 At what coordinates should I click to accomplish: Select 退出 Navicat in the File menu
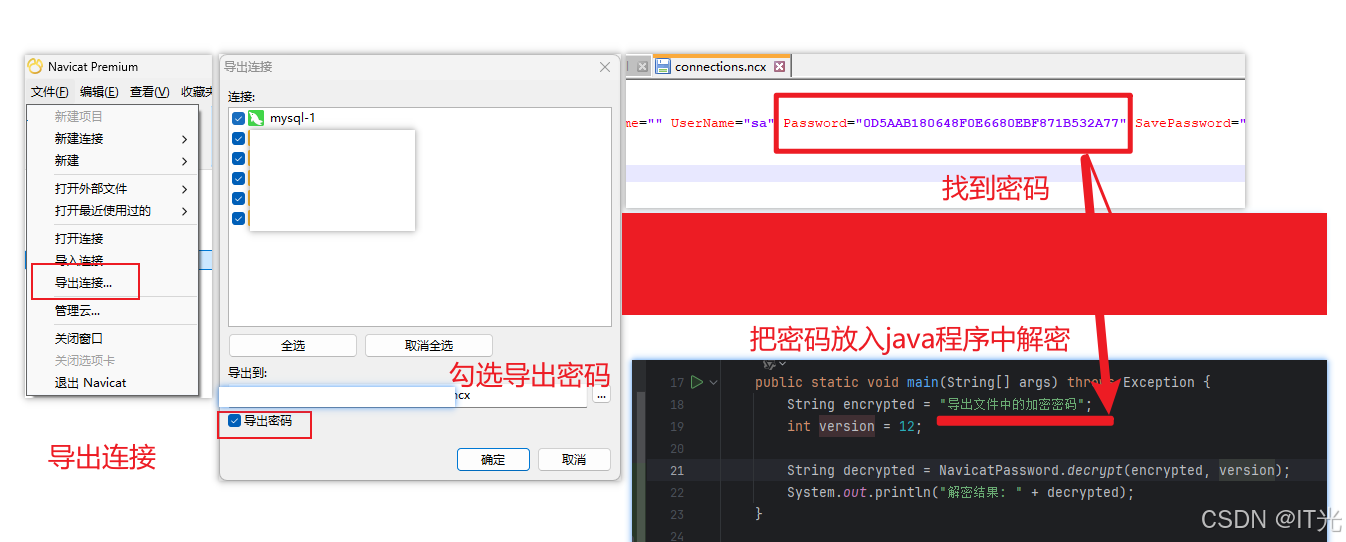(x=112, y=383)
